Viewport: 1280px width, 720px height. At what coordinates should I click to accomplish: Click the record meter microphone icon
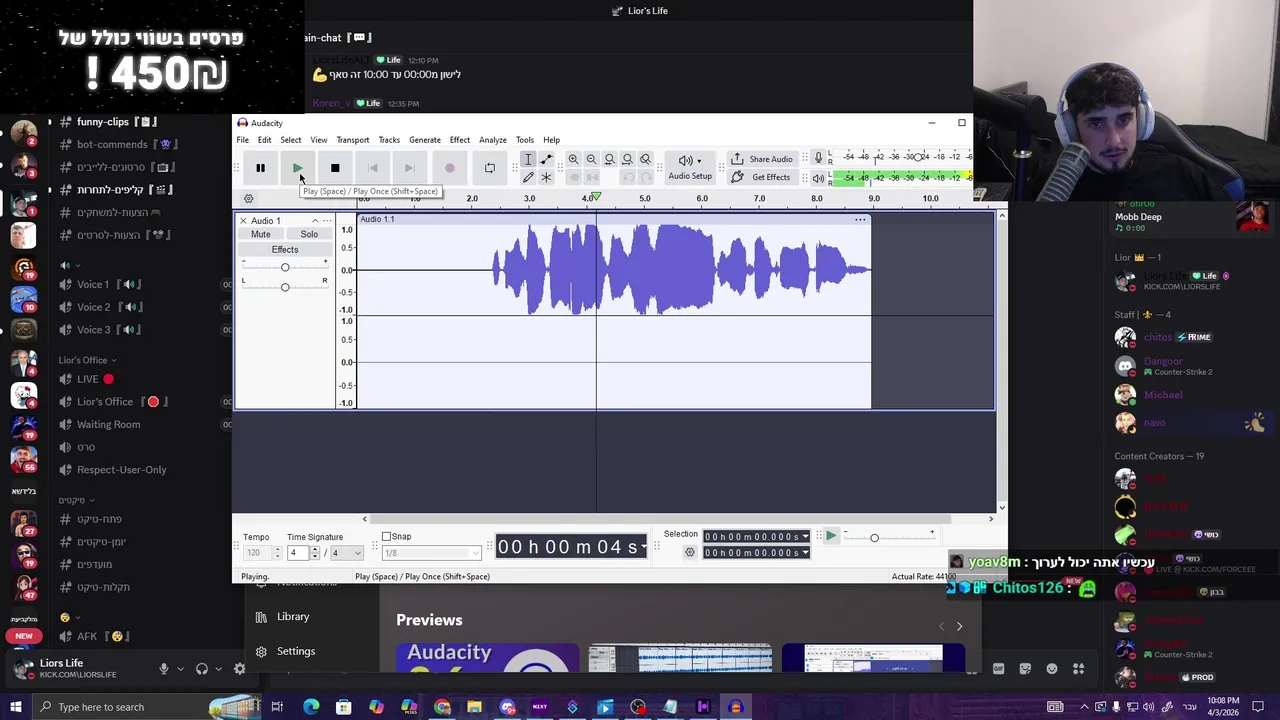(x=818, y=157)
